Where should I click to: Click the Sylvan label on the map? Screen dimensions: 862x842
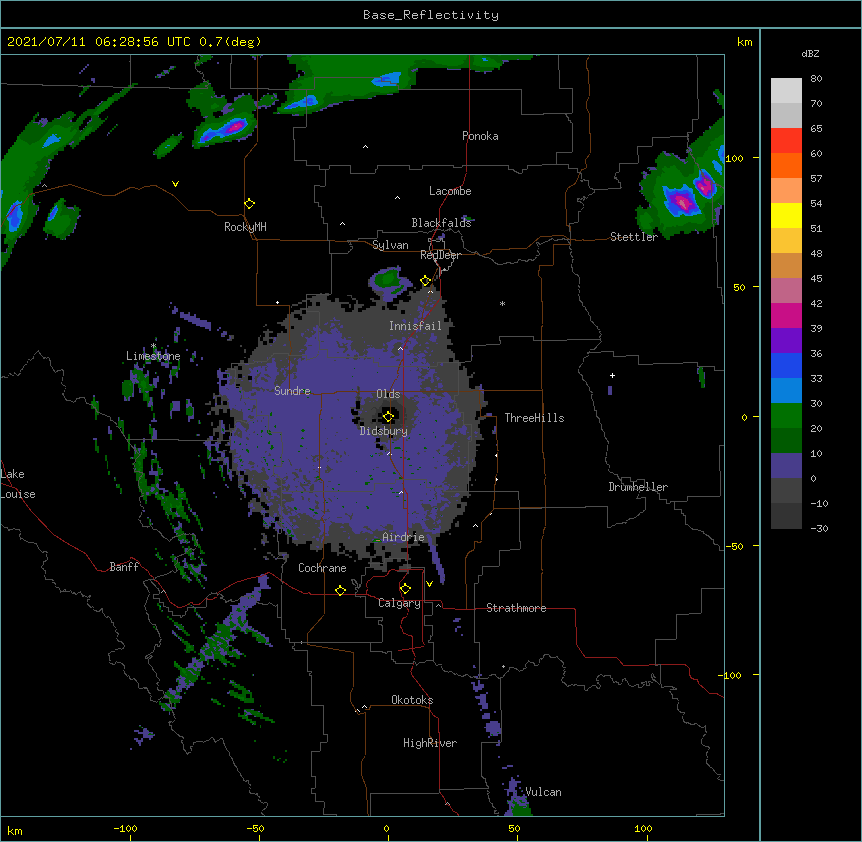tap(390, 245)
